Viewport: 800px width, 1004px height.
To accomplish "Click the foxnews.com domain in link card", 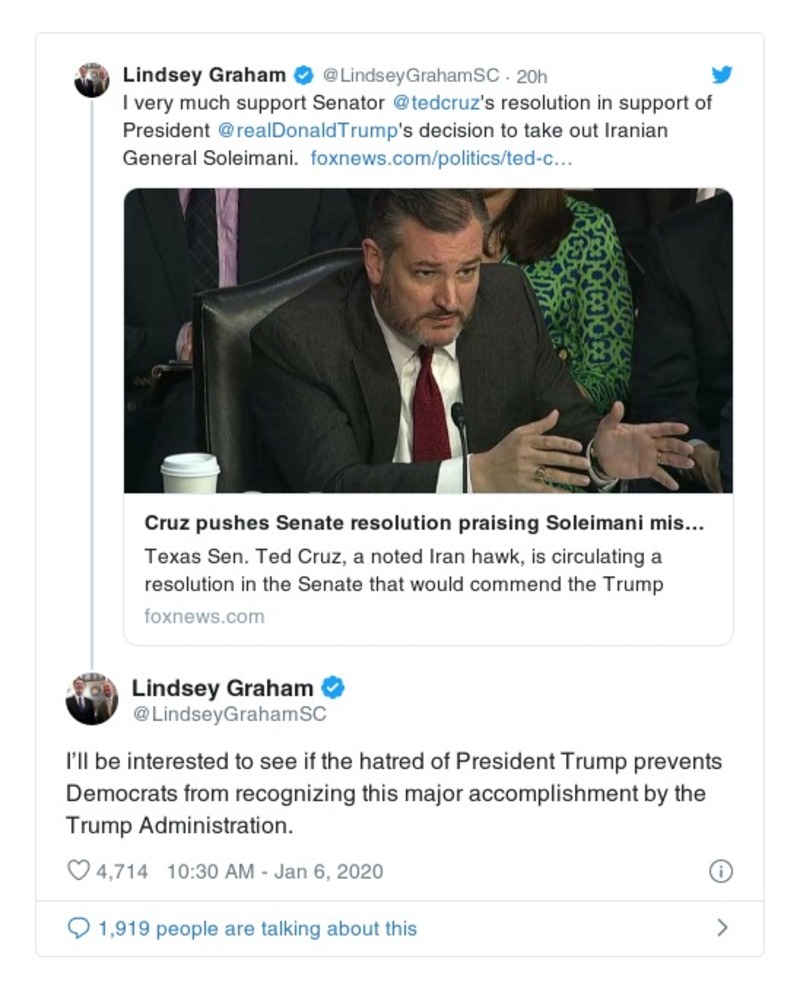I will pyautogui.click(x=204, y=616).
